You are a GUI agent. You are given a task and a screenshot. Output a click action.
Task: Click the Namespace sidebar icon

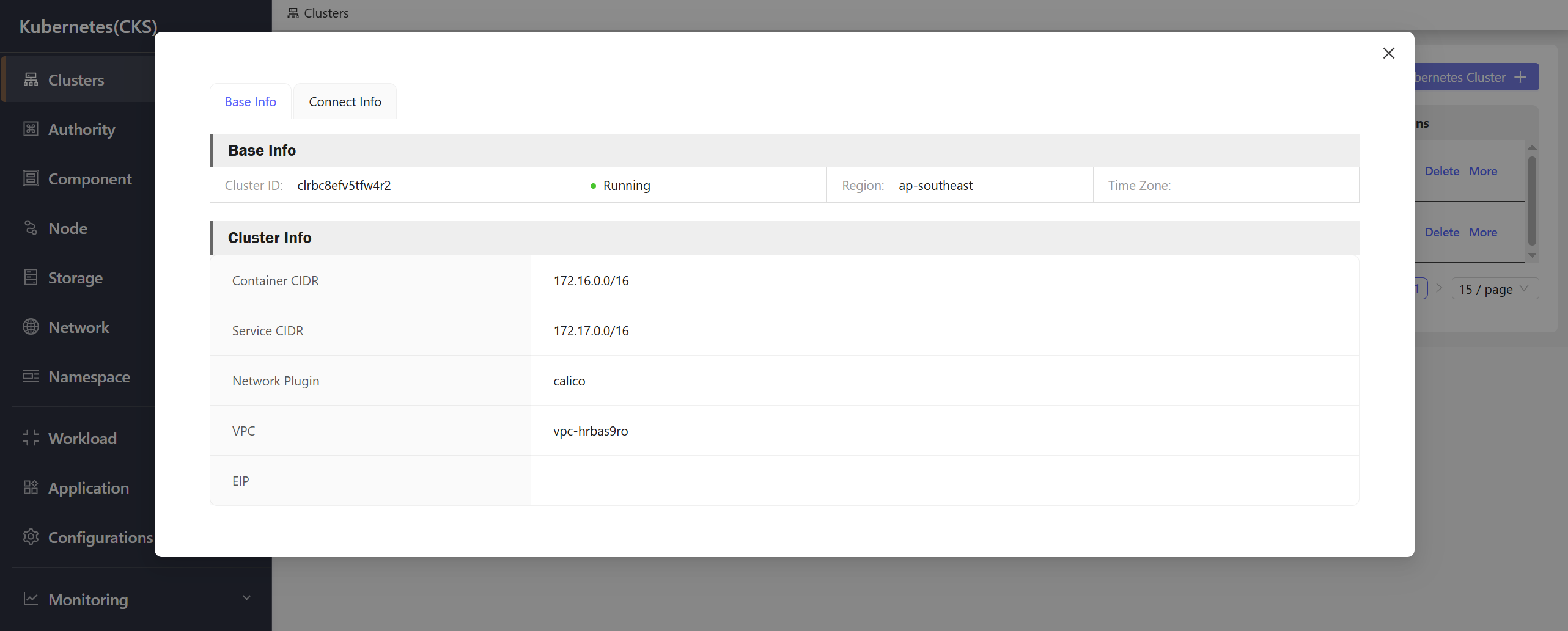[31, 376]
